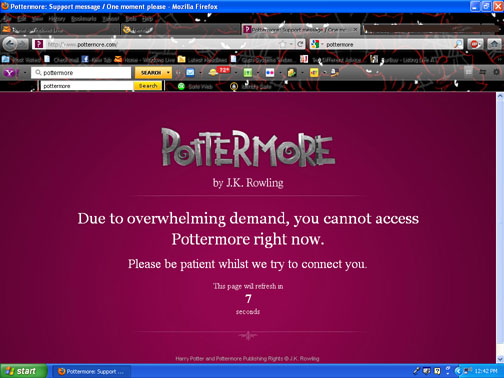Reload the page with the refresh icon
The width and height of the screenshot is (504, 378).
(x=300, y=44)
